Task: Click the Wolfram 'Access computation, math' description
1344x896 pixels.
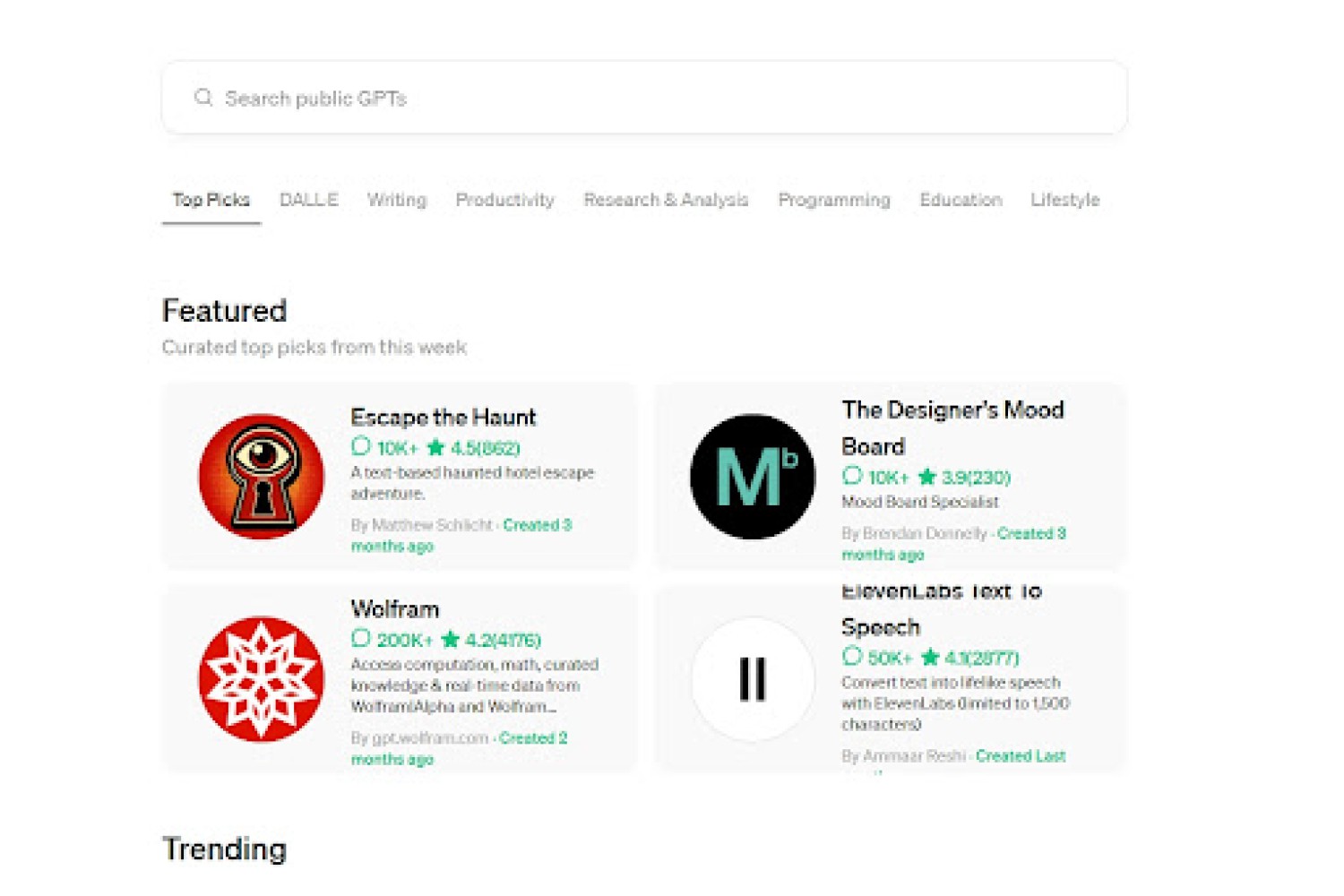Action: [474, 685]
